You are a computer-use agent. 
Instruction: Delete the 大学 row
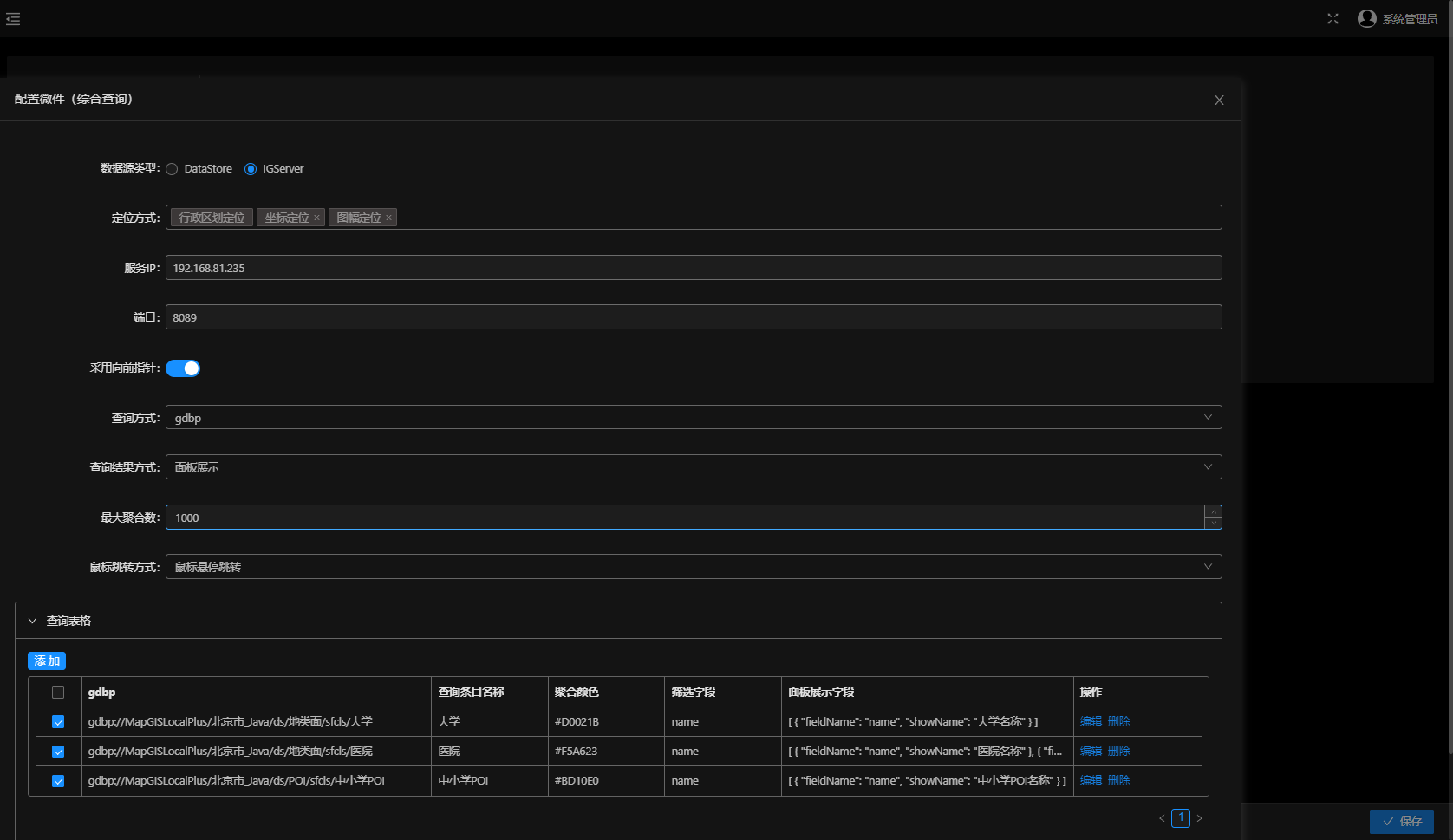tap(1119, 721)
